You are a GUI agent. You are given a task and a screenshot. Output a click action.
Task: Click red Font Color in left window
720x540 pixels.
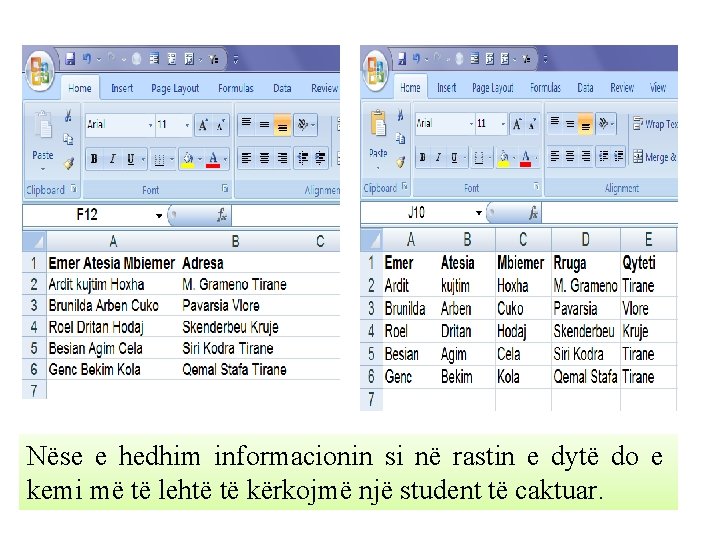(x=213, y=159)
